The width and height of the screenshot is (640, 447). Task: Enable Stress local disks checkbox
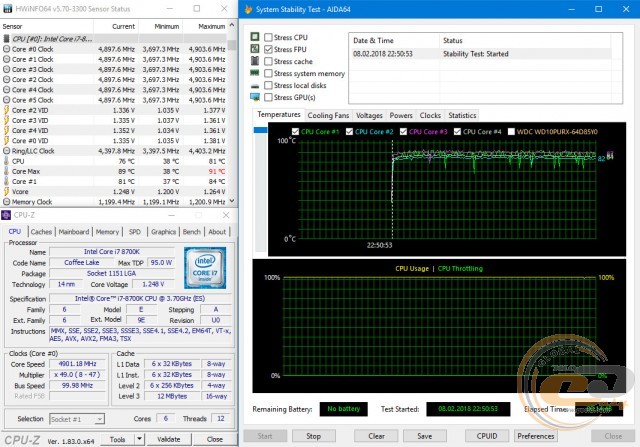tap(268, 85)
